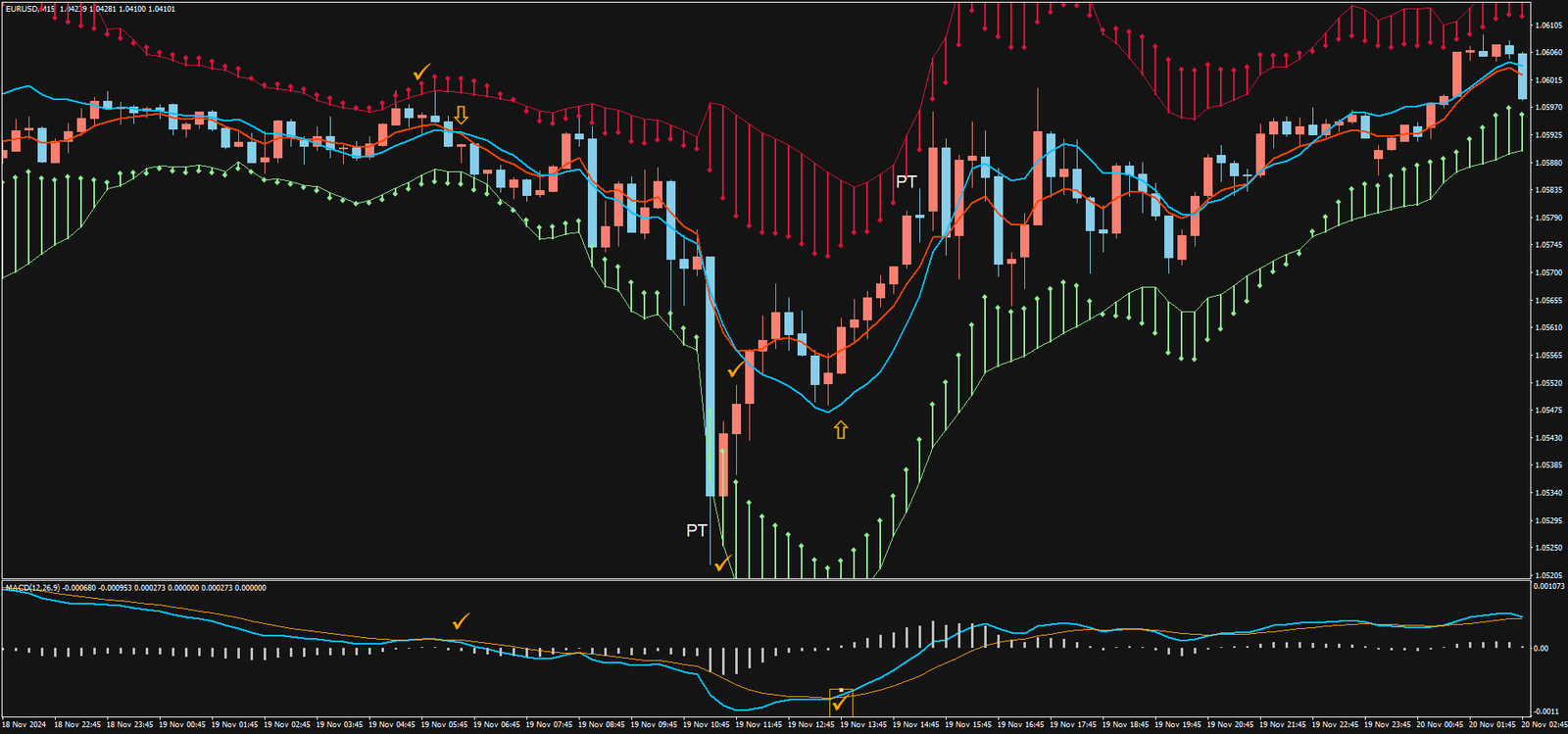Screen dimensions: 1568x734
Task: Click the orange down arrow sell signal
Action: click(461, 116)
